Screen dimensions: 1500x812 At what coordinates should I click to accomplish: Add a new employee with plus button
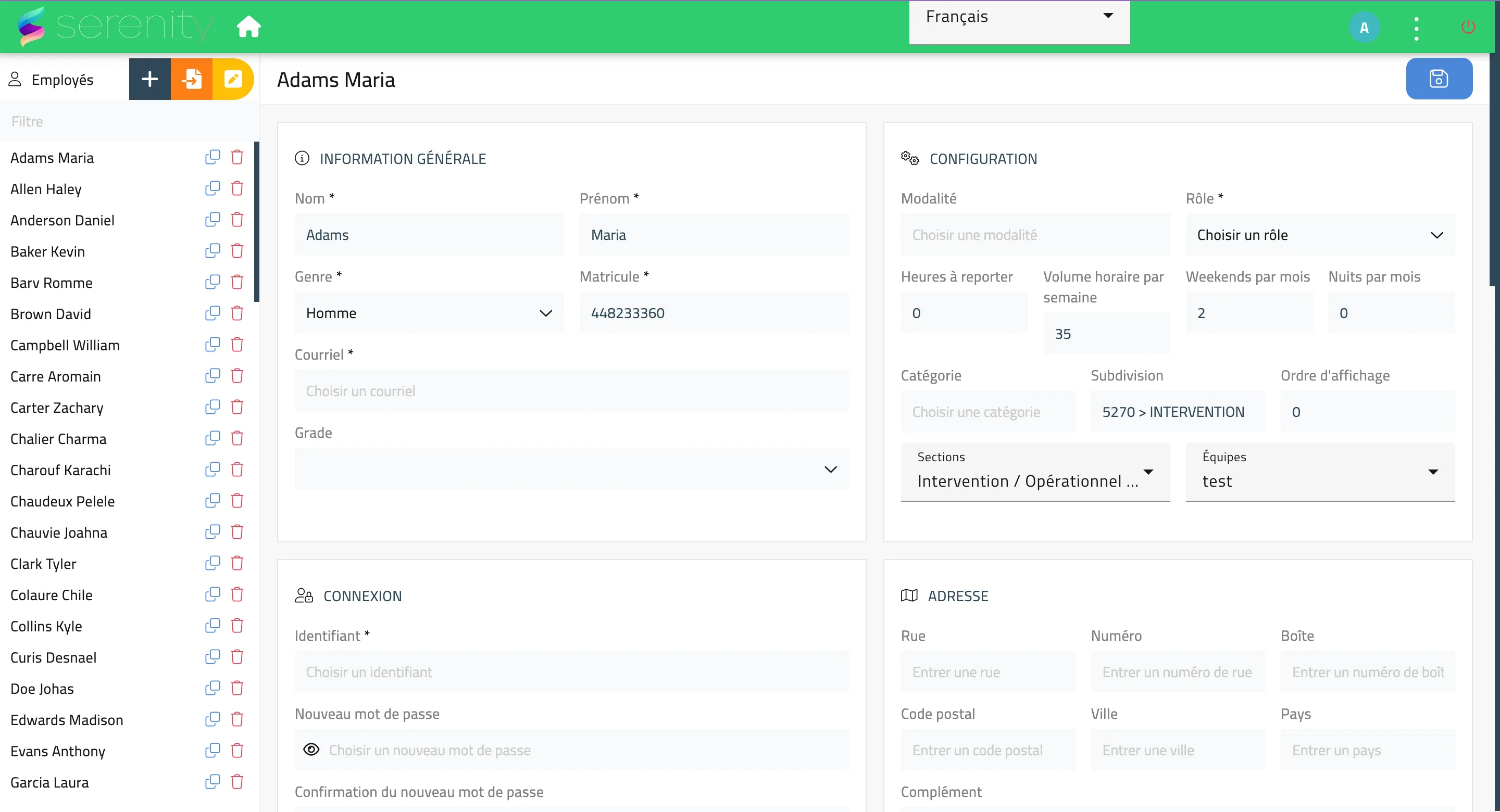click(149, 79)
